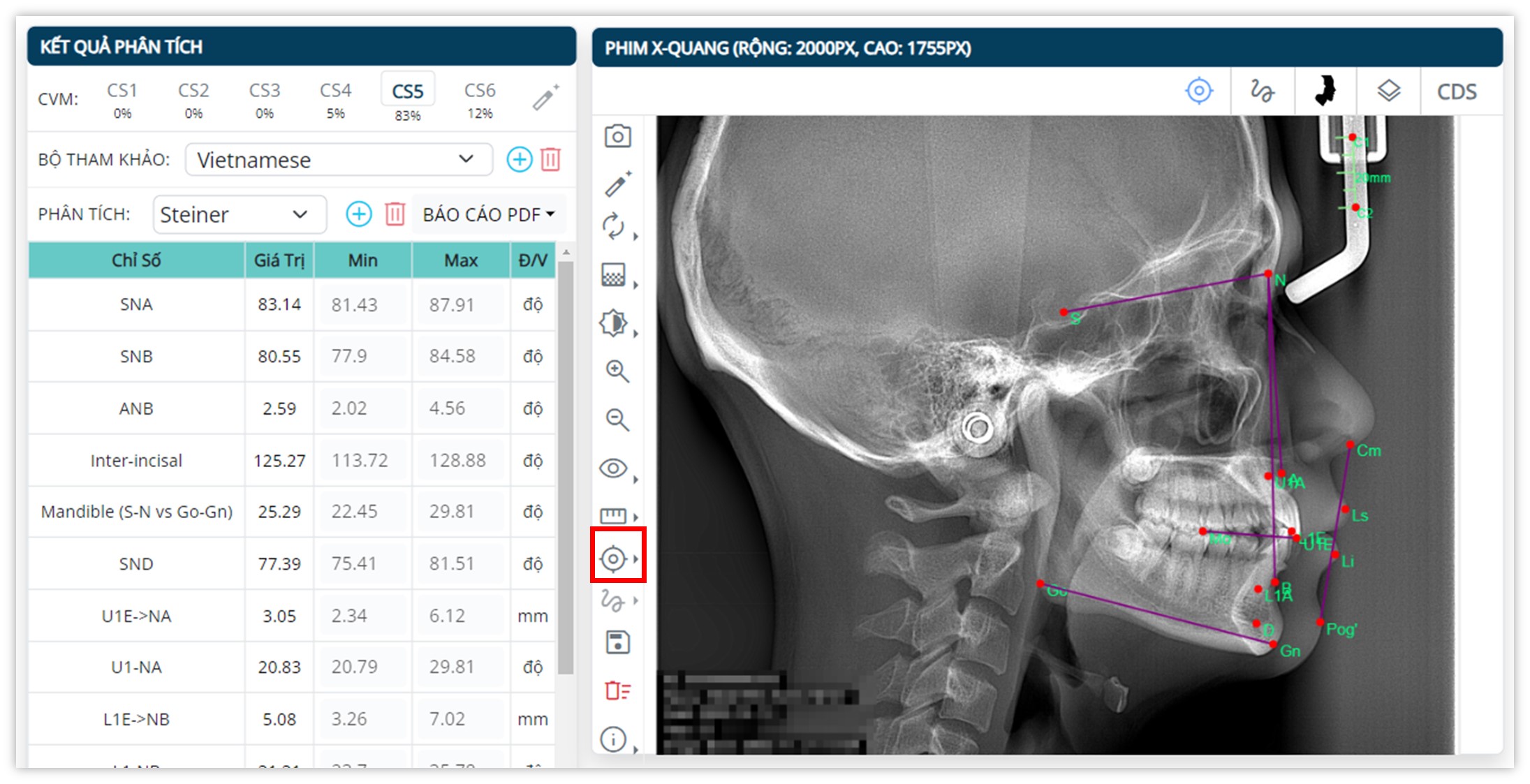Select the CS1 stage tab
Screen dimensions: 1530x784
click(x=122, y=99)
